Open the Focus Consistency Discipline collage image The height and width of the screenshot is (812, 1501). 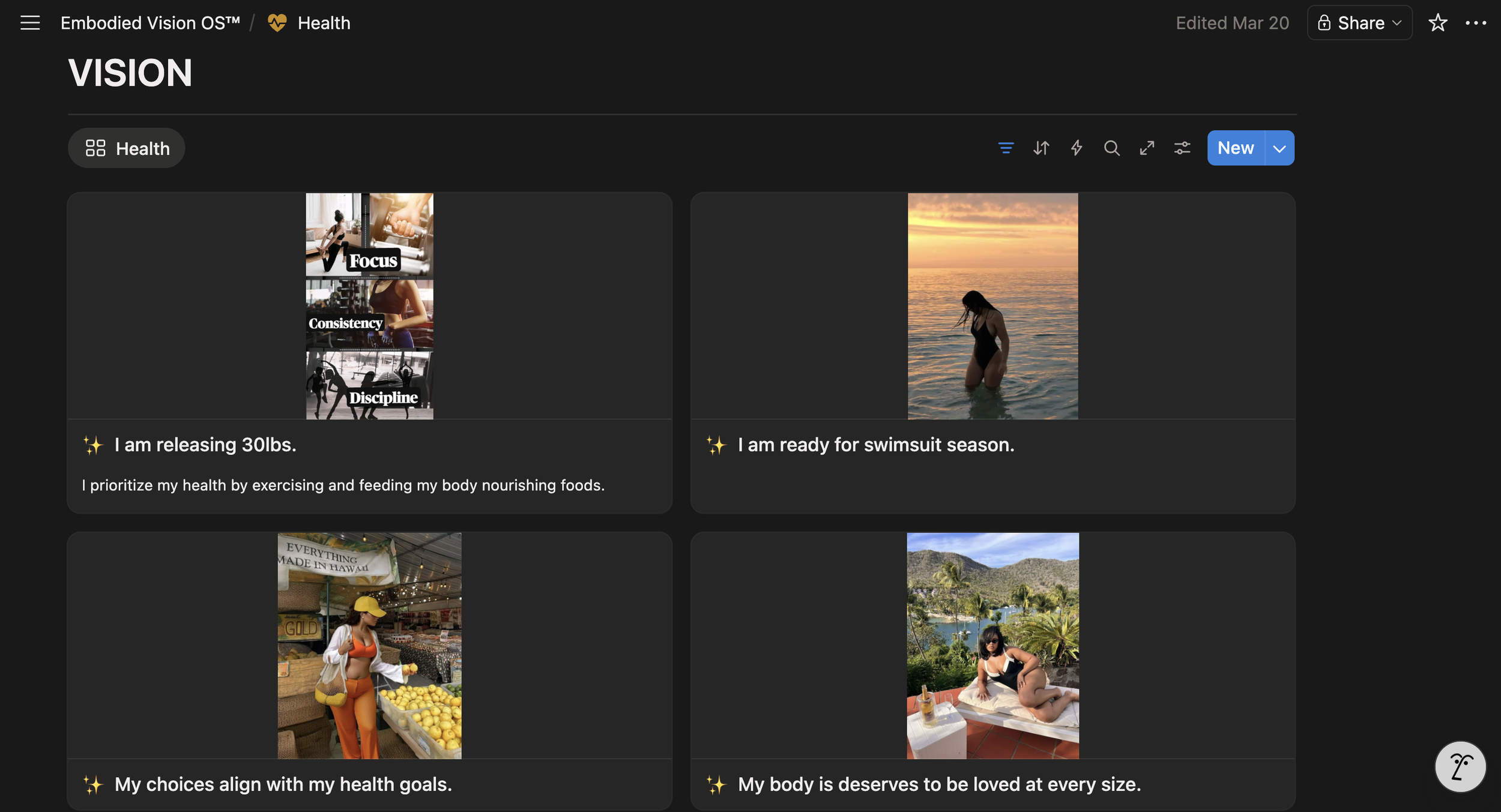pos(369,305)
